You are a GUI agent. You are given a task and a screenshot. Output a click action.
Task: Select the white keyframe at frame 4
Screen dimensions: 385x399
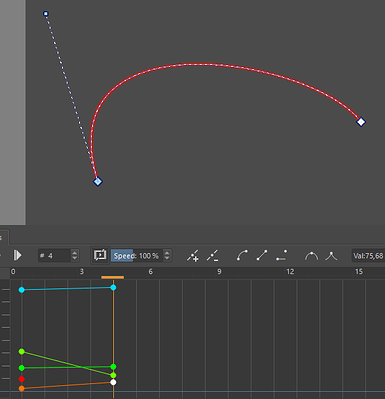coord(113,382)
